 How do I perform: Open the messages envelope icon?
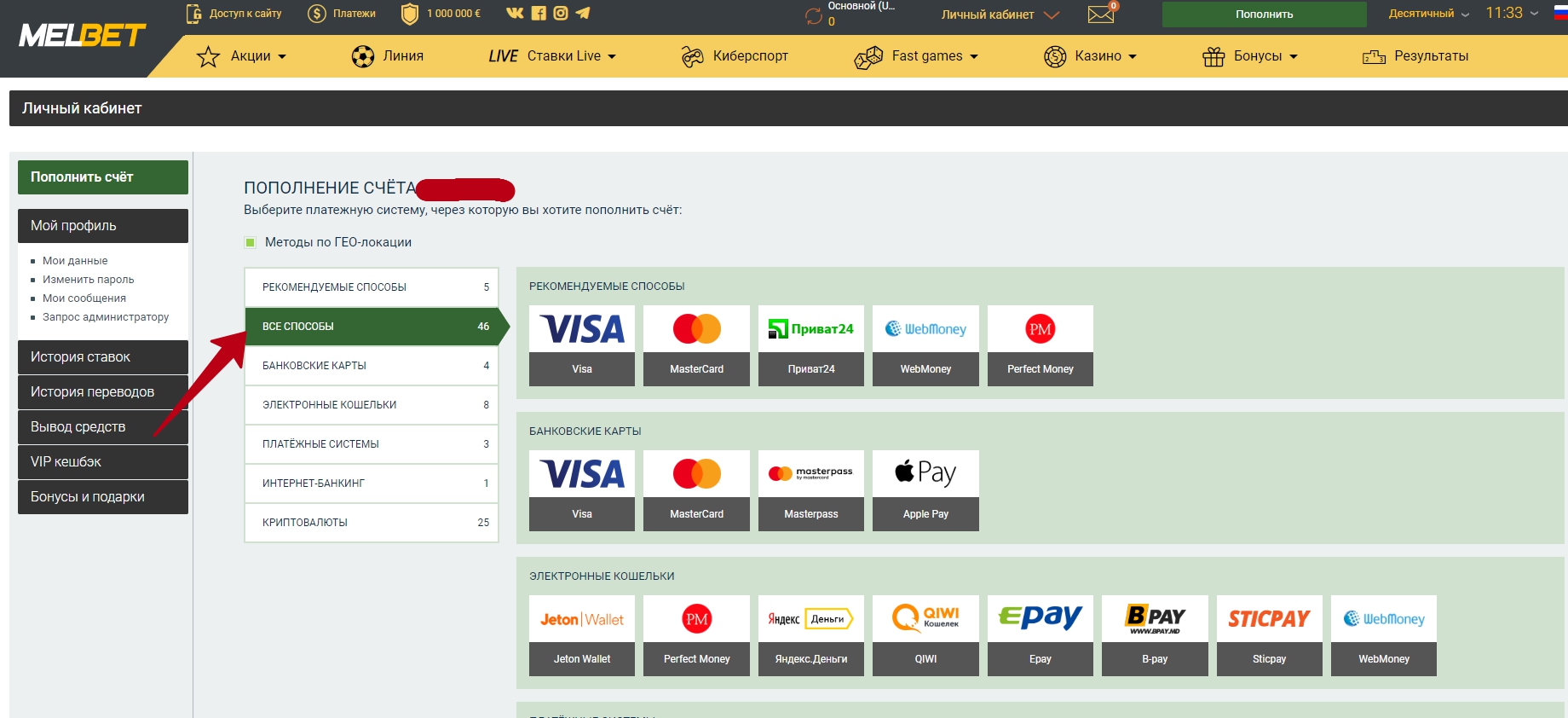click(x=1101, y=14)
